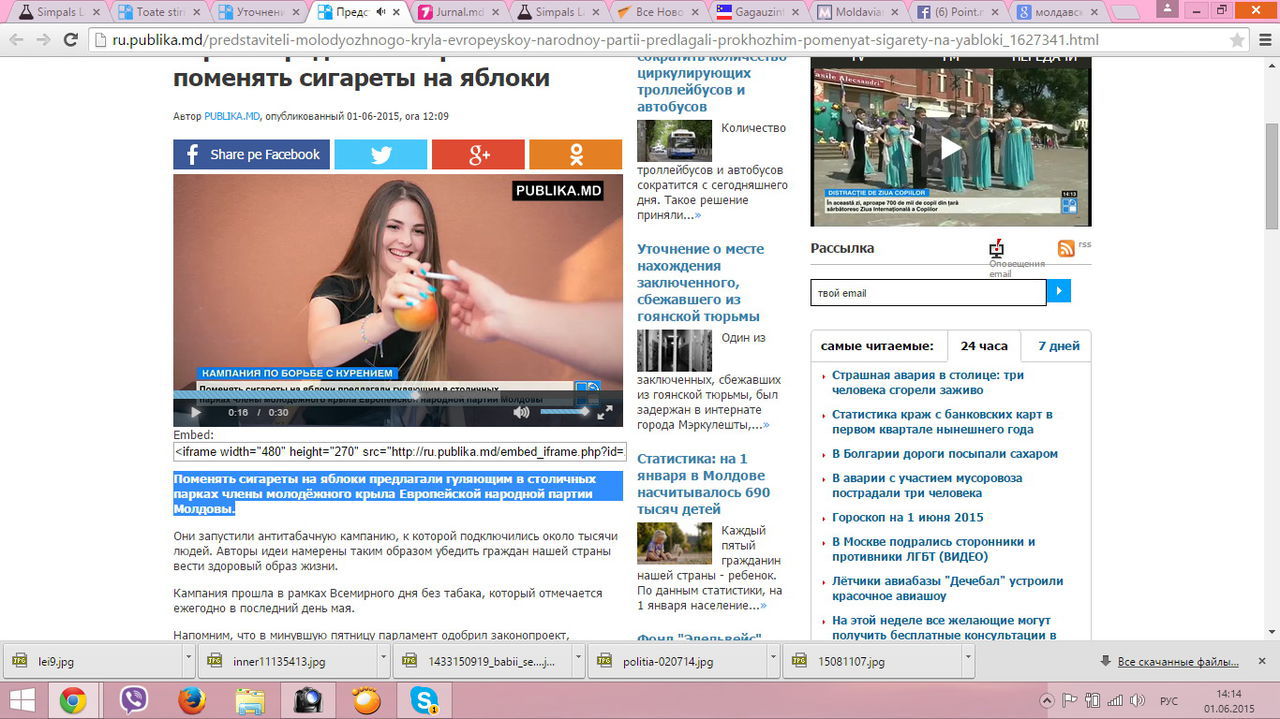This screenshot has height=719, width=1280.
Task: Open Firefox from the taskbar
Action: click(191, 701)
